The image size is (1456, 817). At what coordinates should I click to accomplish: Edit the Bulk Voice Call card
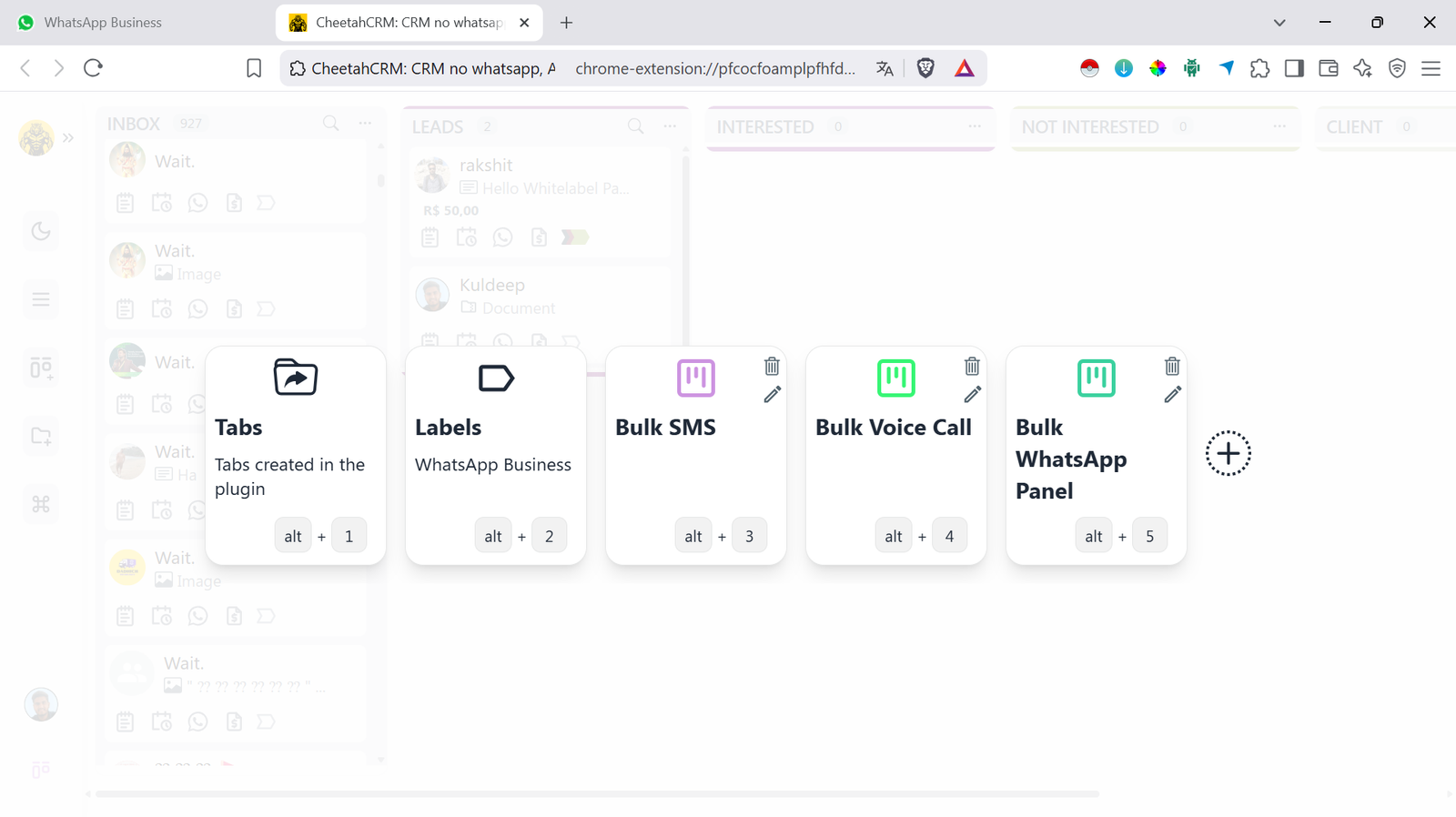[972, 395]
